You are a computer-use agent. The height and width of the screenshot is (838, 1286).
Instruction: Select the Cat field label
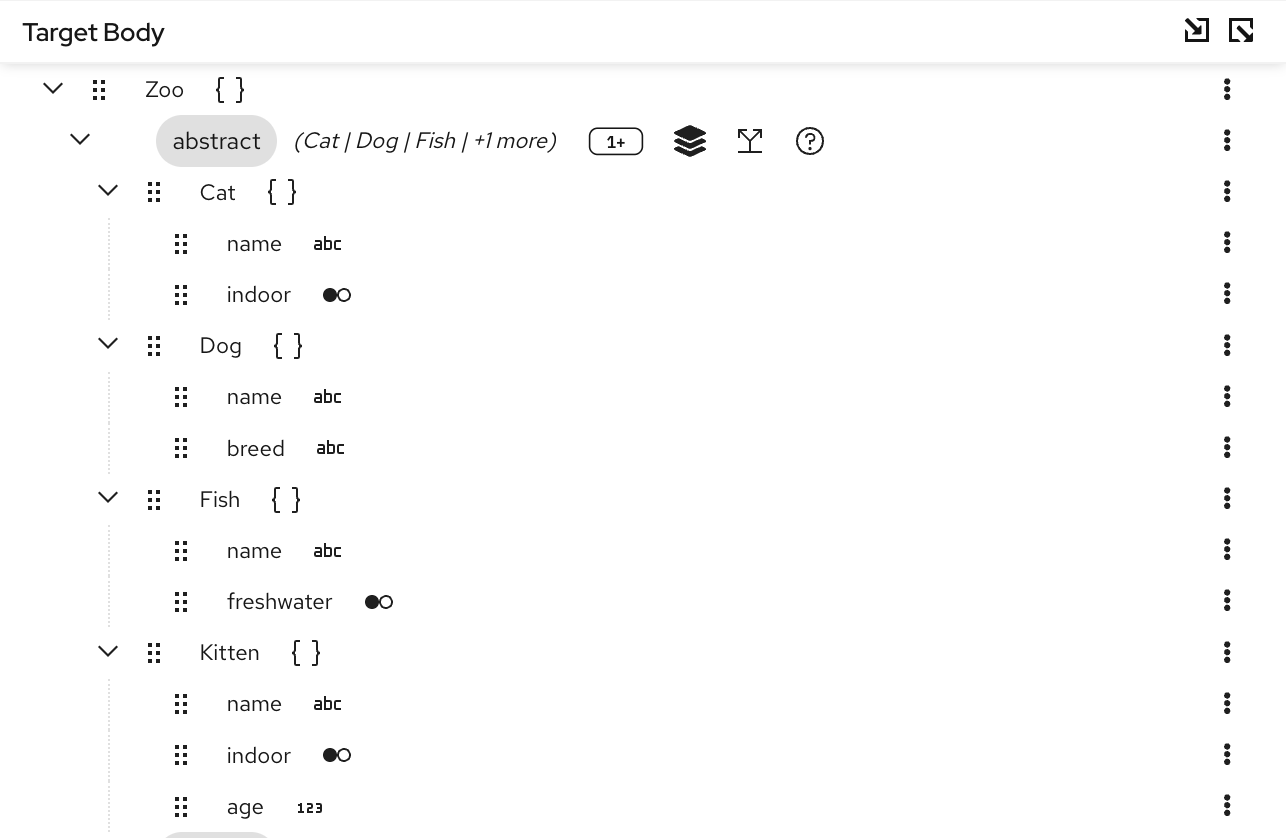tap(217, 192)
